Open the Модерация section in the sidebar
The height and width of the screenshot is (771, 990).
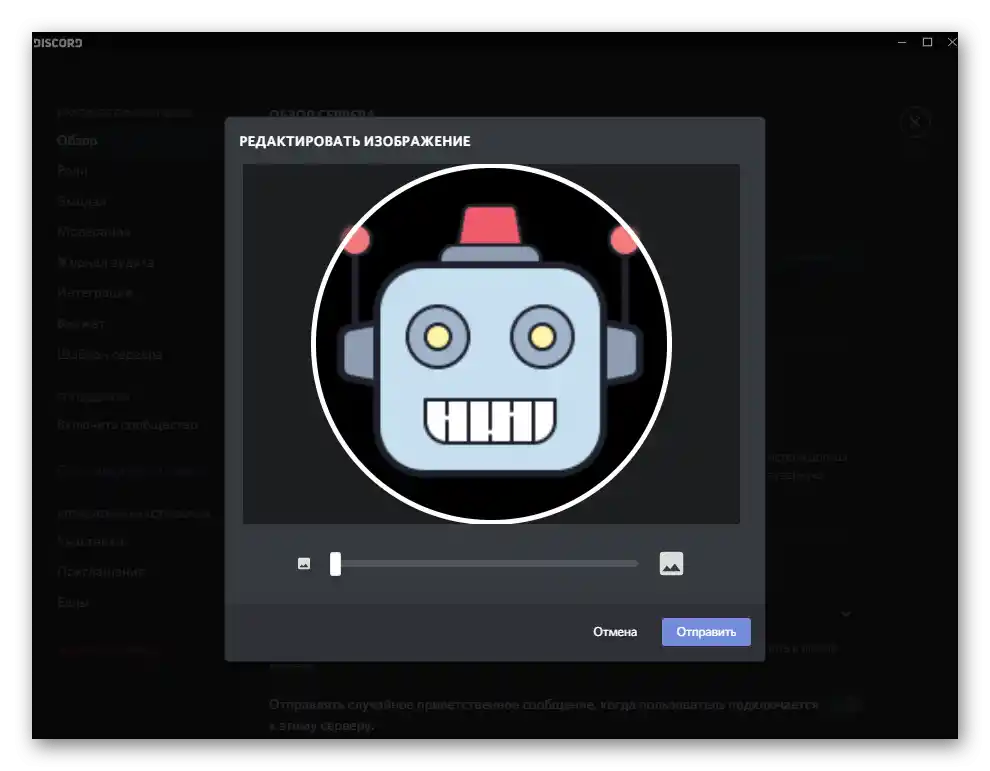[93, 232]
